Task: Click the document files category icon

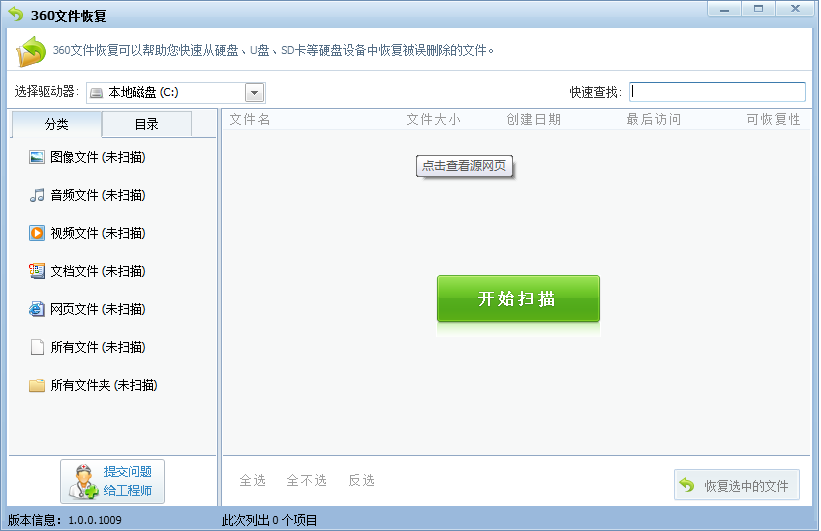Action: (37, 271)
